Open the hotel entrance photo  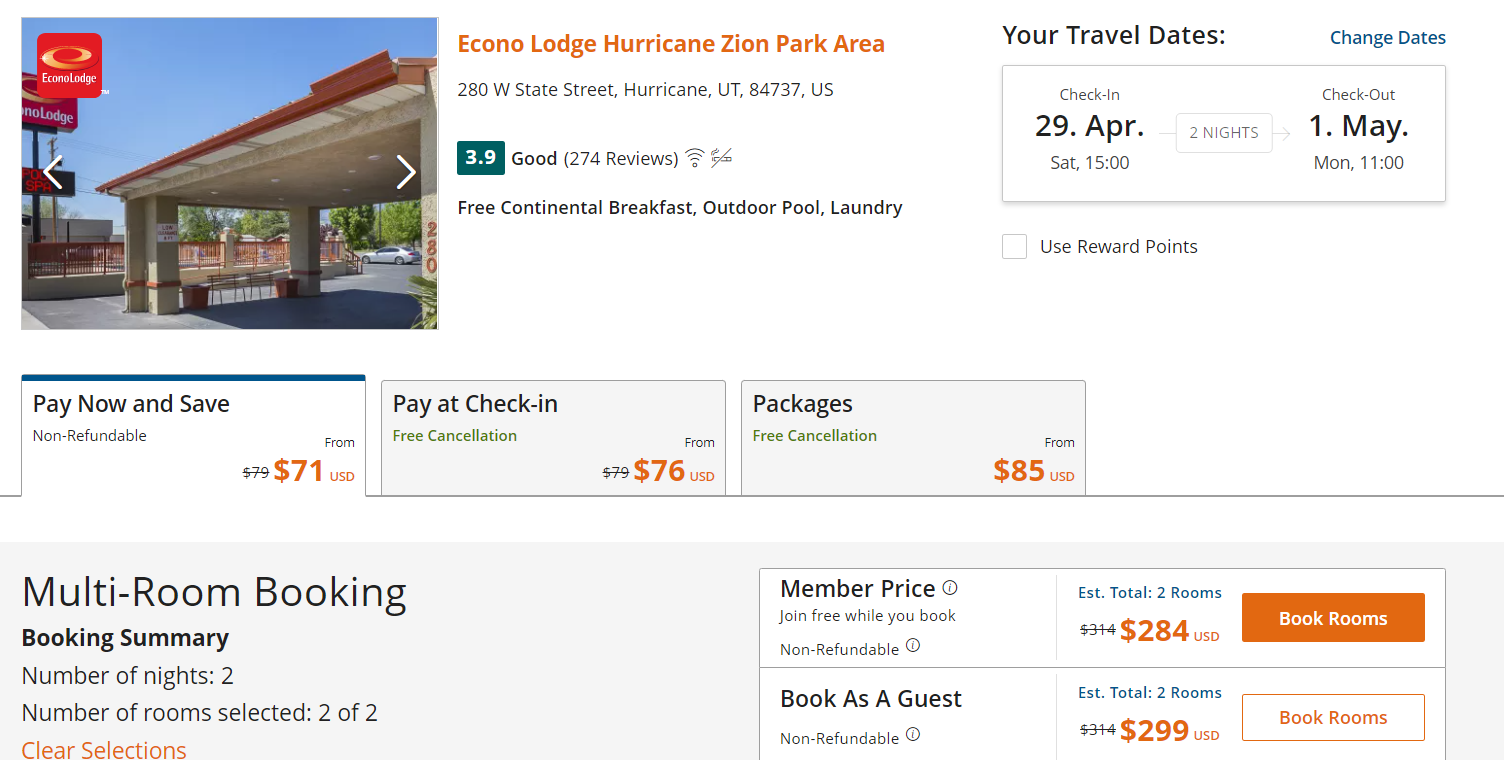pos(229,173)
